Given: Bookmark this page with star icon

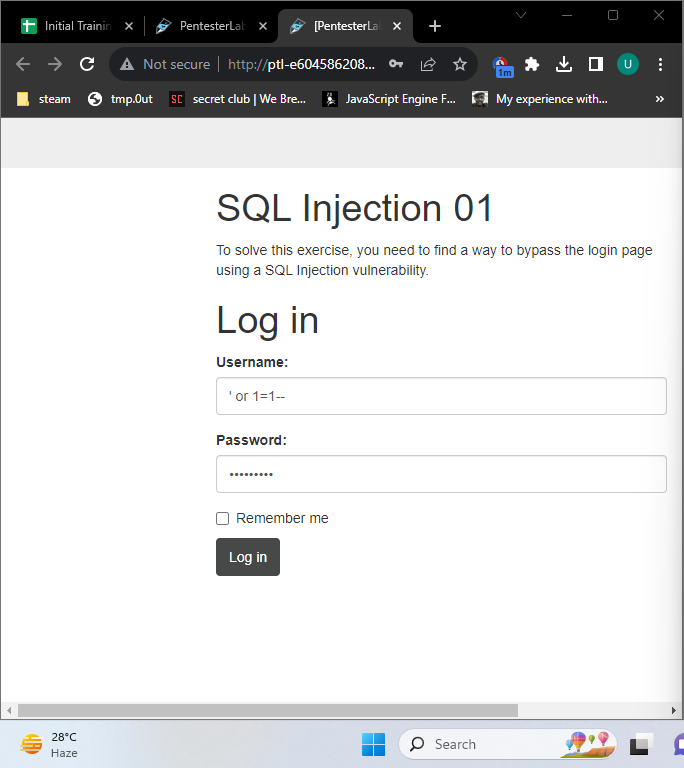Looking at the screenshot, I should click(459, 64).
